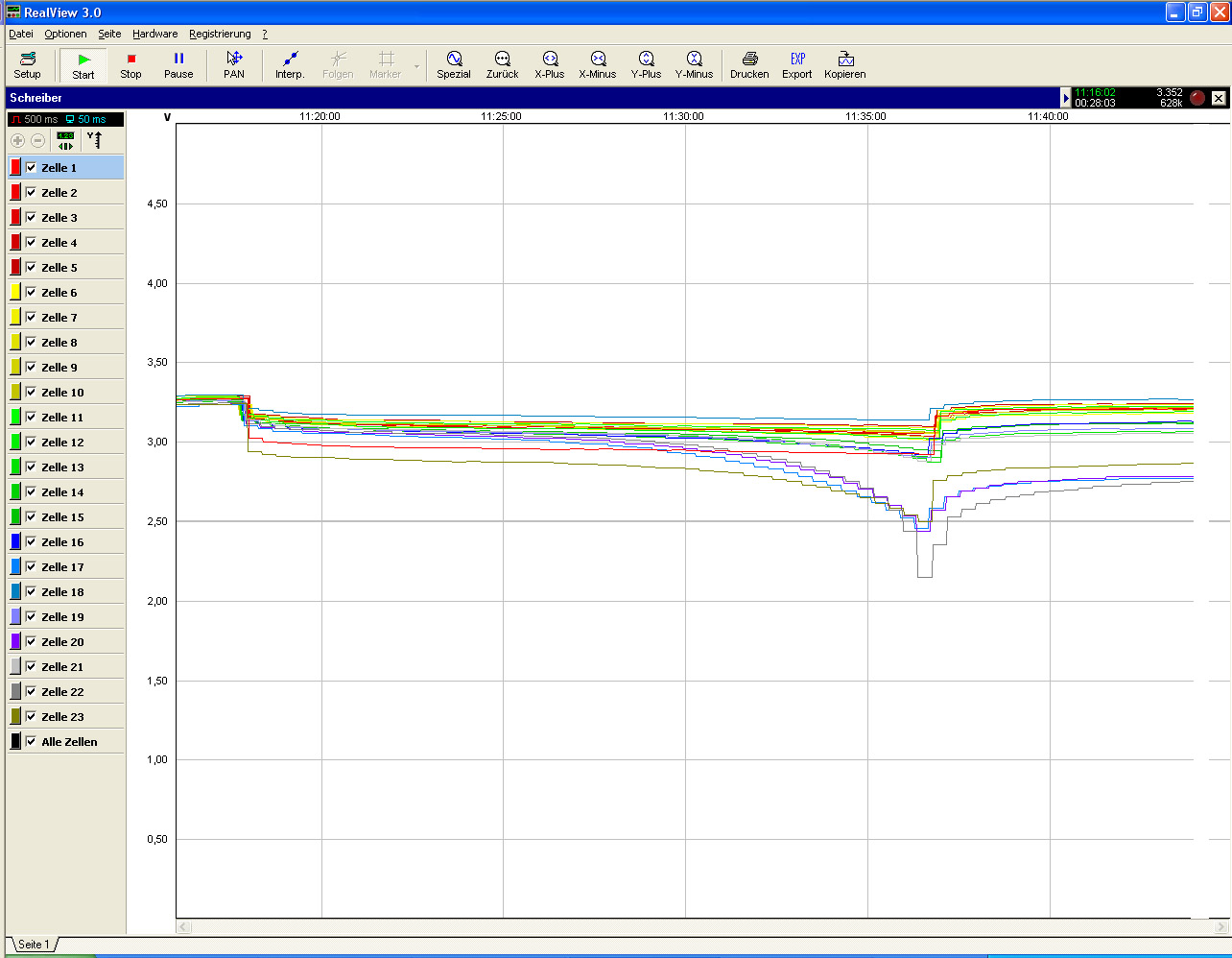The width and height of the screenshot is (1232, 958).
Task: Click the red record indicator light
Action: click(x=1197, y=98)
